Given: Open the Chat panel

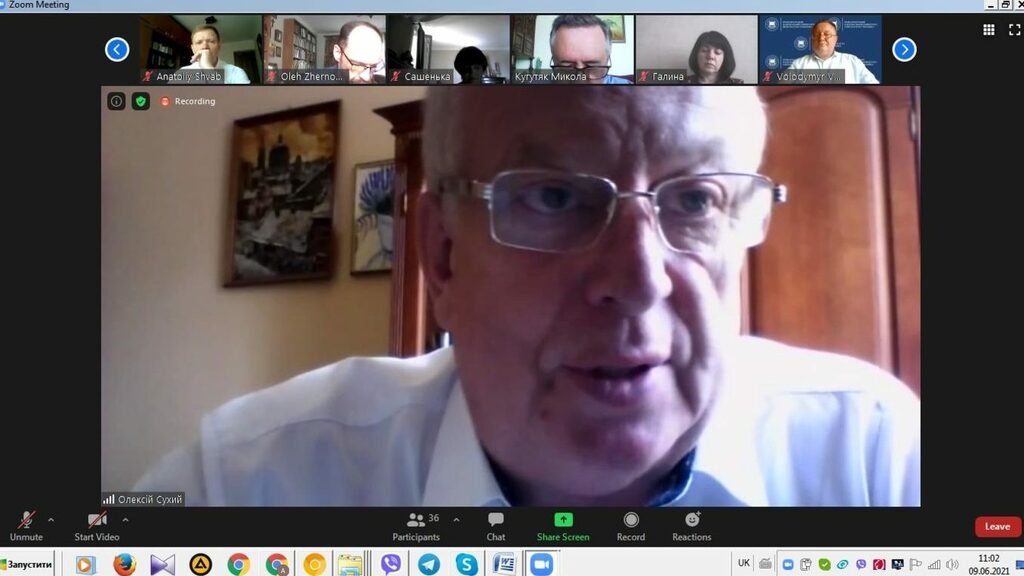Looking at the screenshot, I should (x=495, y=526).
